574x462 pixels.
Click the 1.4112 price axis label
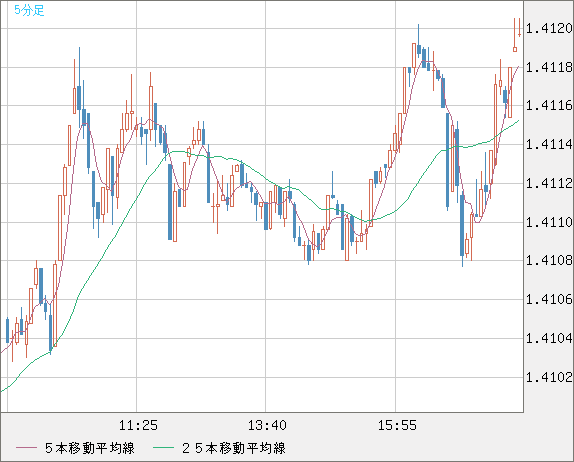click(x=549, y=183)
